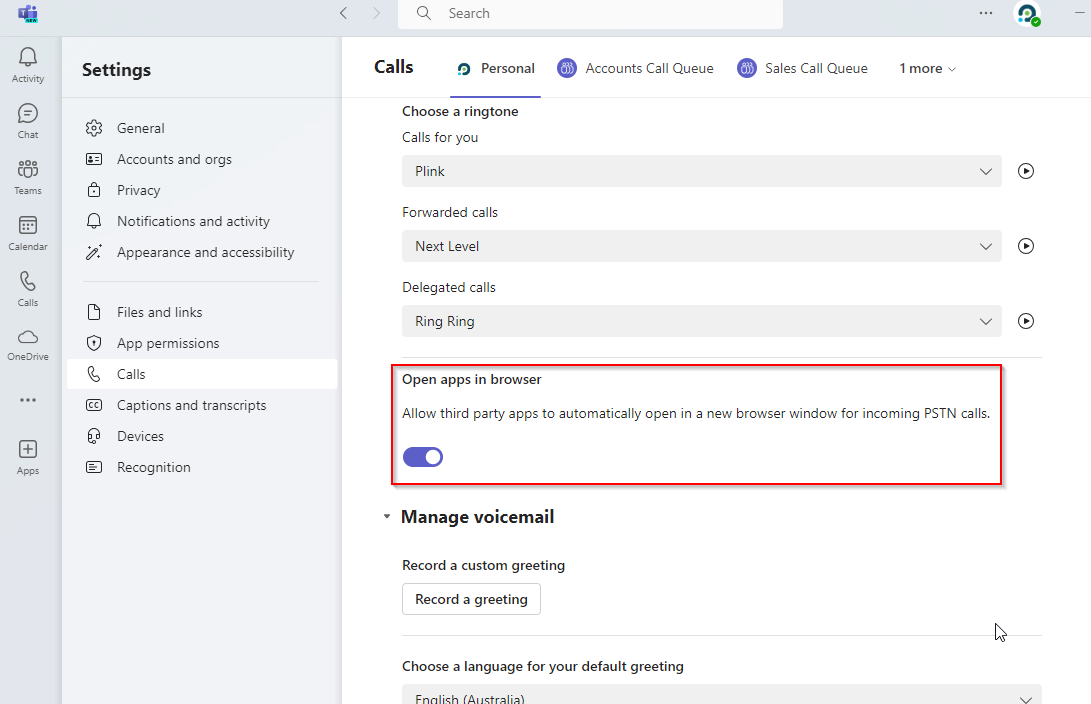The height and width of the screenshot is (704, 1091).
Task: Expand the 1 more tabs menu
Action: click(927, 68)
